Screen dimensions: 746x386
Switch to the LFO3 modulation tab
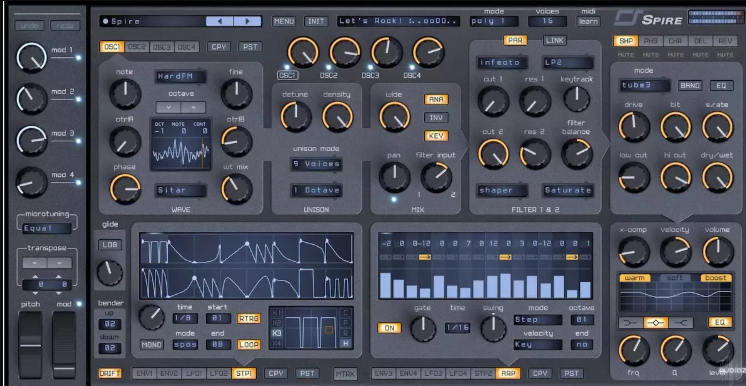[434, 374]
